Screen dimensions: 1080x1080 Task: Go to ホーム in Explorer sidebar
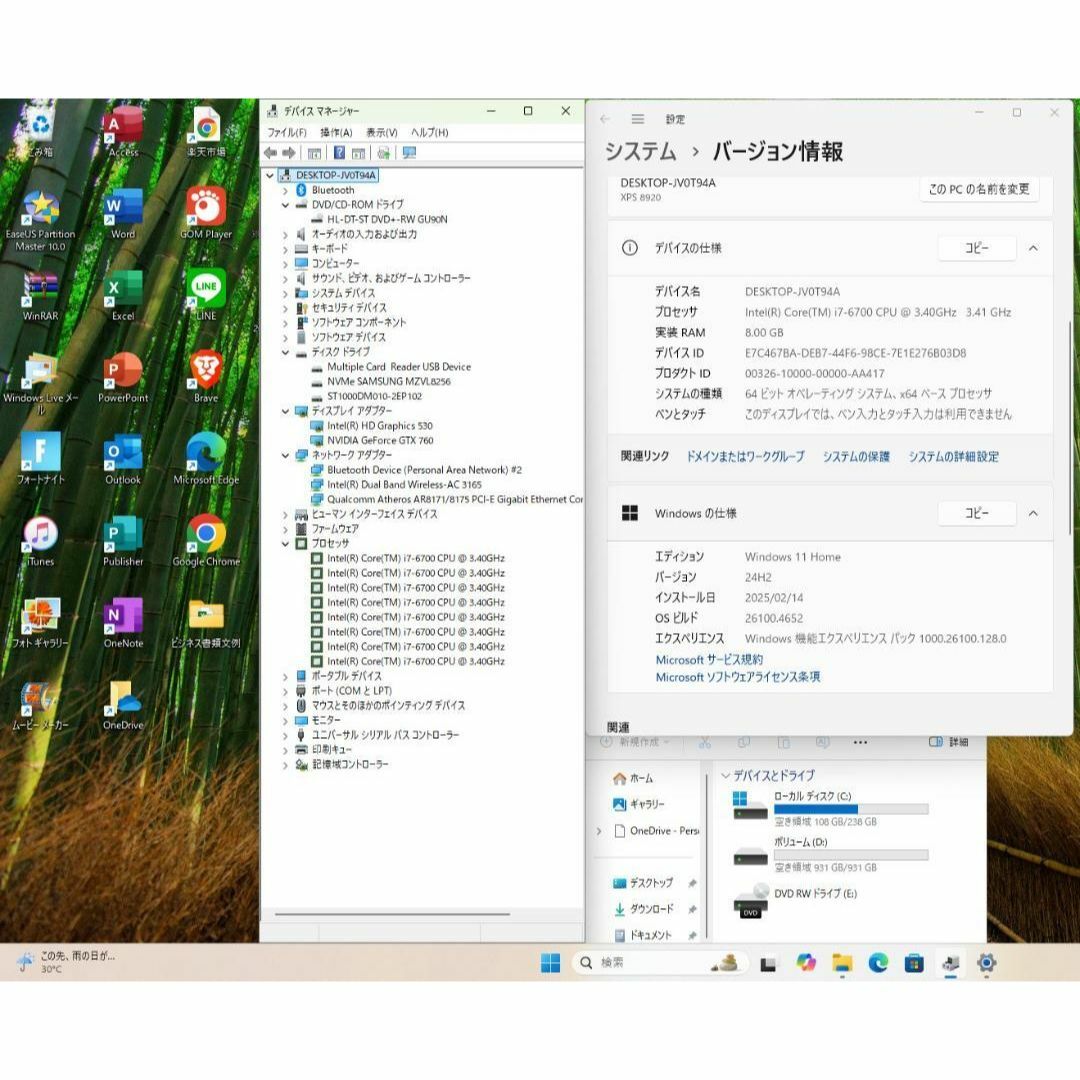(x=633, y=778)
